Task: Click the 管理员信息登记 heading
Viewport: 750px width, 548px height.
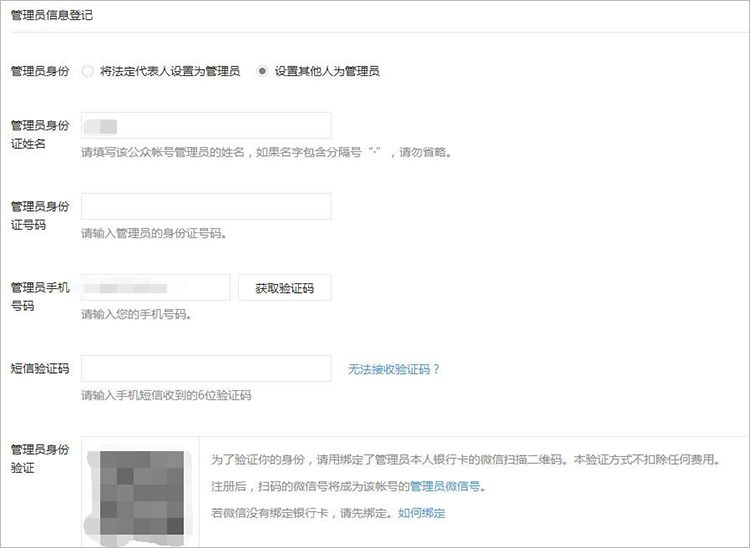Action: coord(52,15)
